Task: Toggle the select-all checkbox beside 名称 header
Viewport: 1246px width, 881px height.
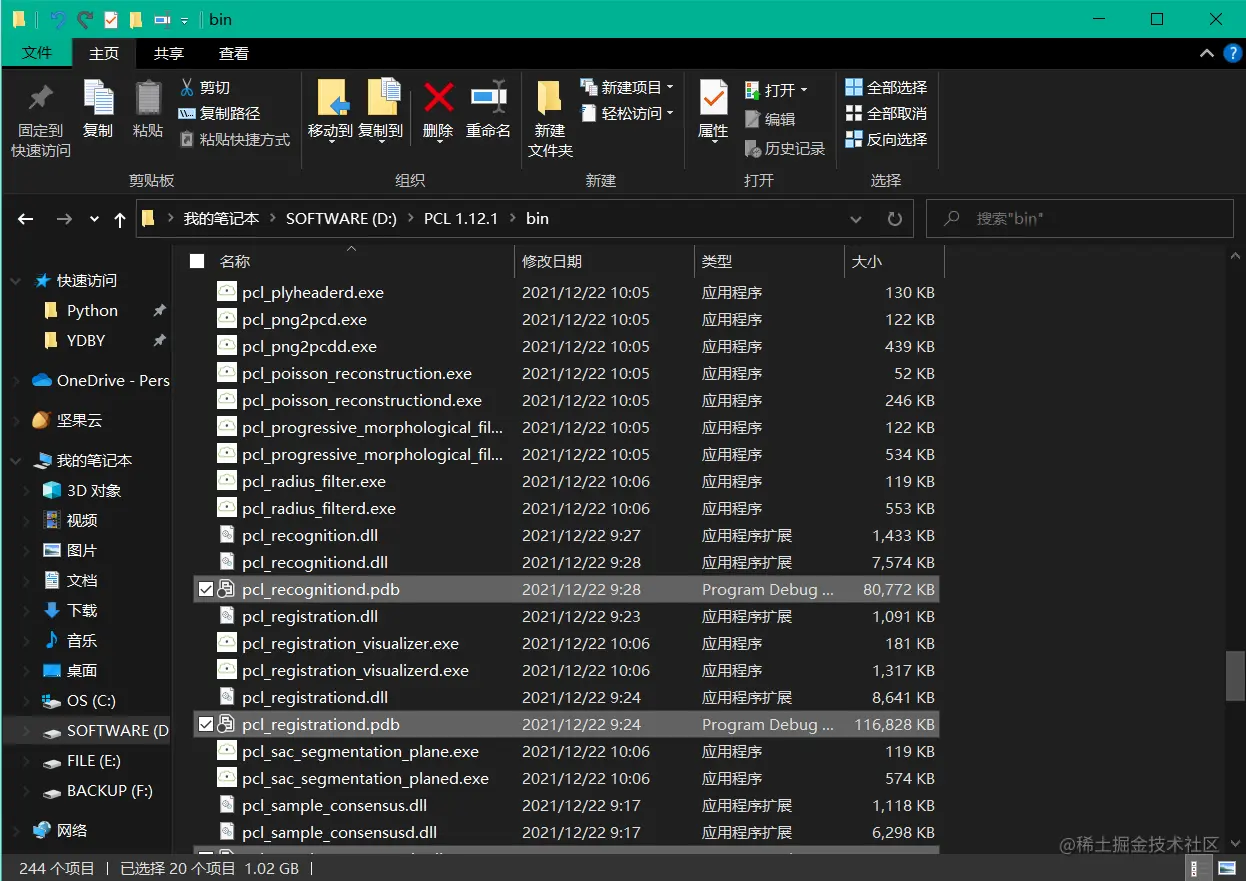Action: click(x=197, y=261)
